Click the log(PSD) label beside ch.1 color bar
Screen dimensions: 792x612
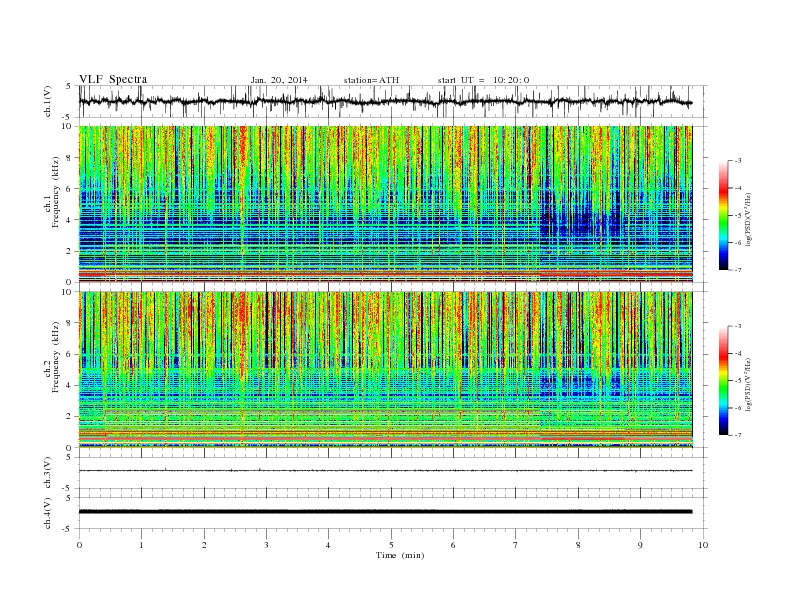pyautogui.click(x=748, y=220)
